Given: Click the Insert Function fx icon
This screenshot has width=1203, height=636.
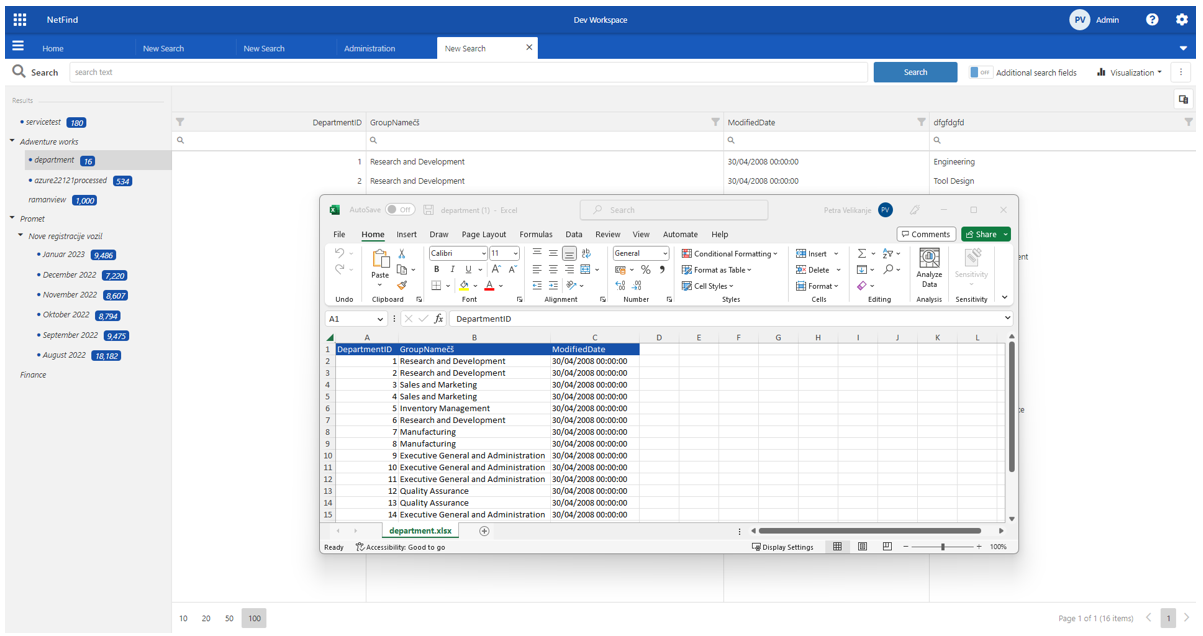Looking at the screenshot, I should (438, 319).
